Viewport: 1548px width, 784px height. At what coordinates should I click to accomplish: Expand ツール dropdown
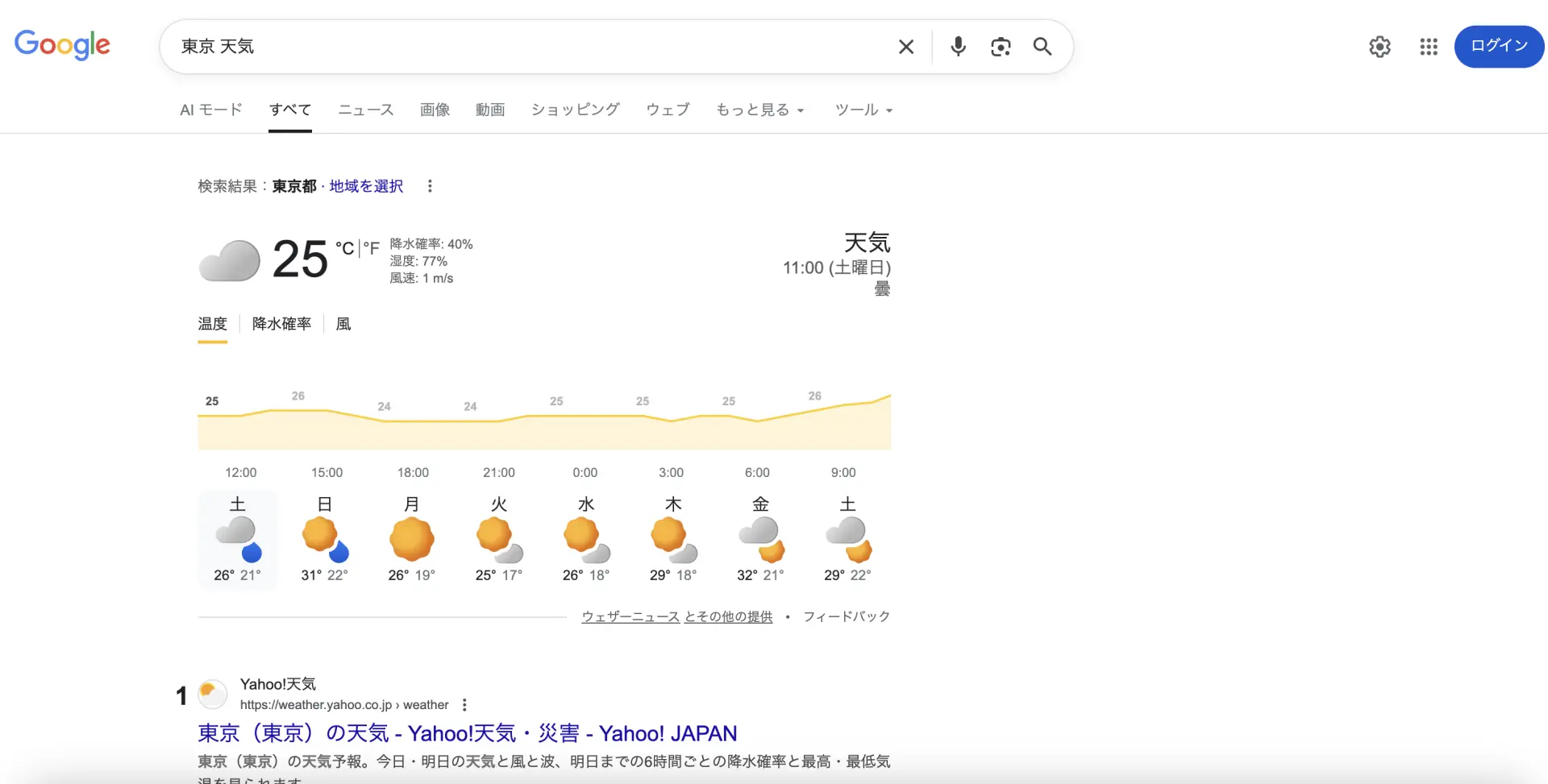[x=863, y=110]
